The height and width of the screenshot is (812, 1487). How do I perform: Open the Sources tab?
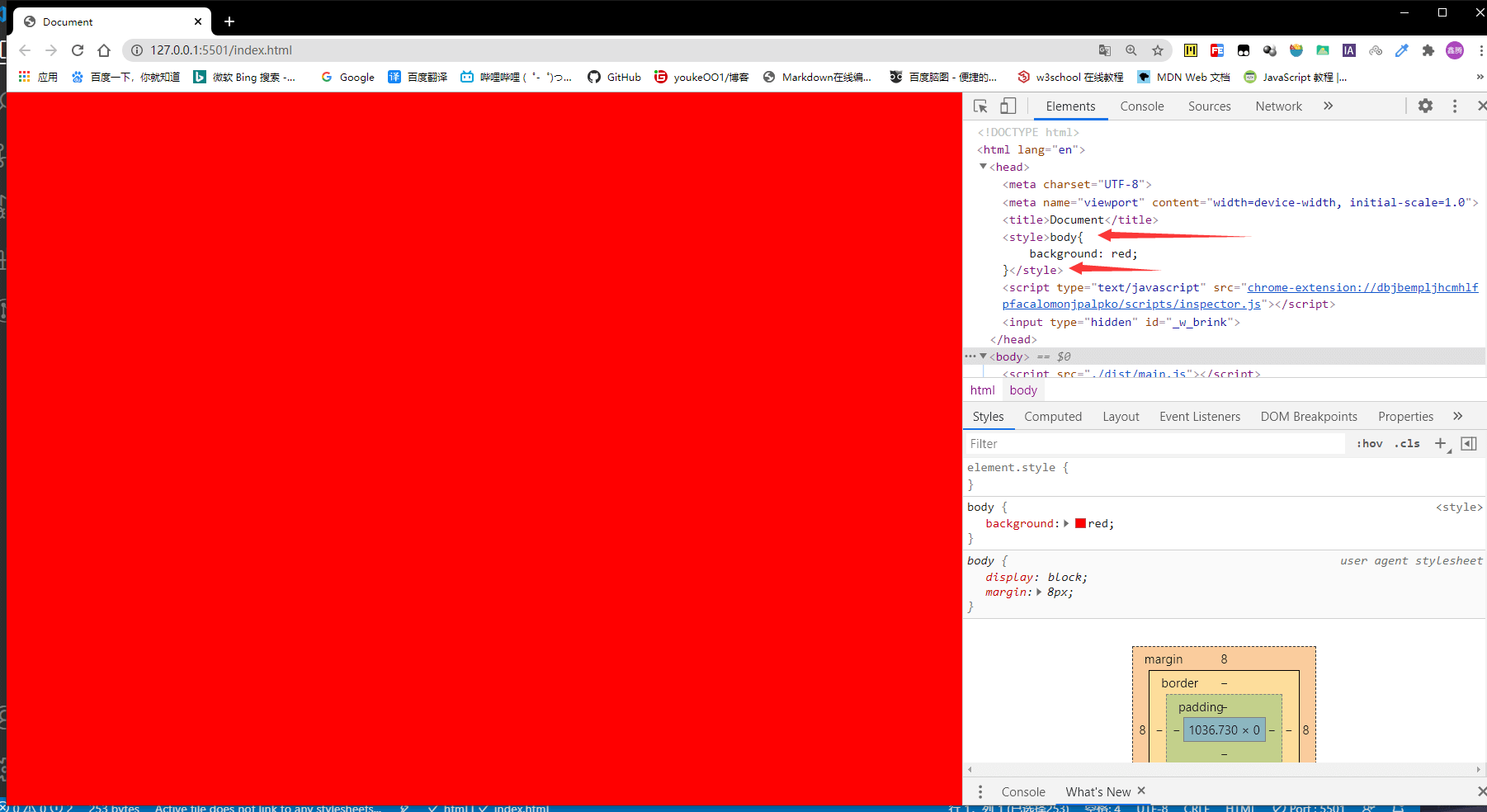pyautogui.click(x=1209, y=106)
